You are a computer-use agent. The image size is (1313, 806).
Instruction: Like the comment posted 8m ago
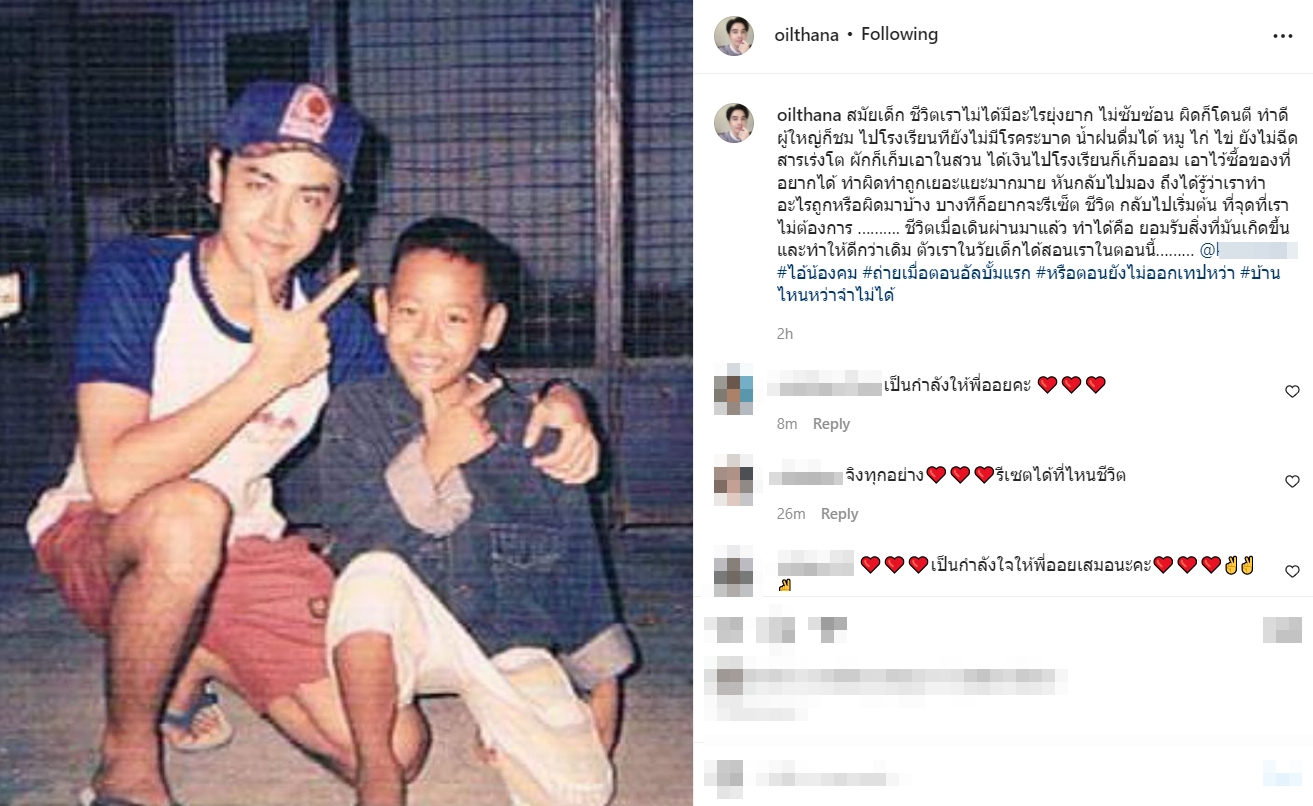[1292, 392]
